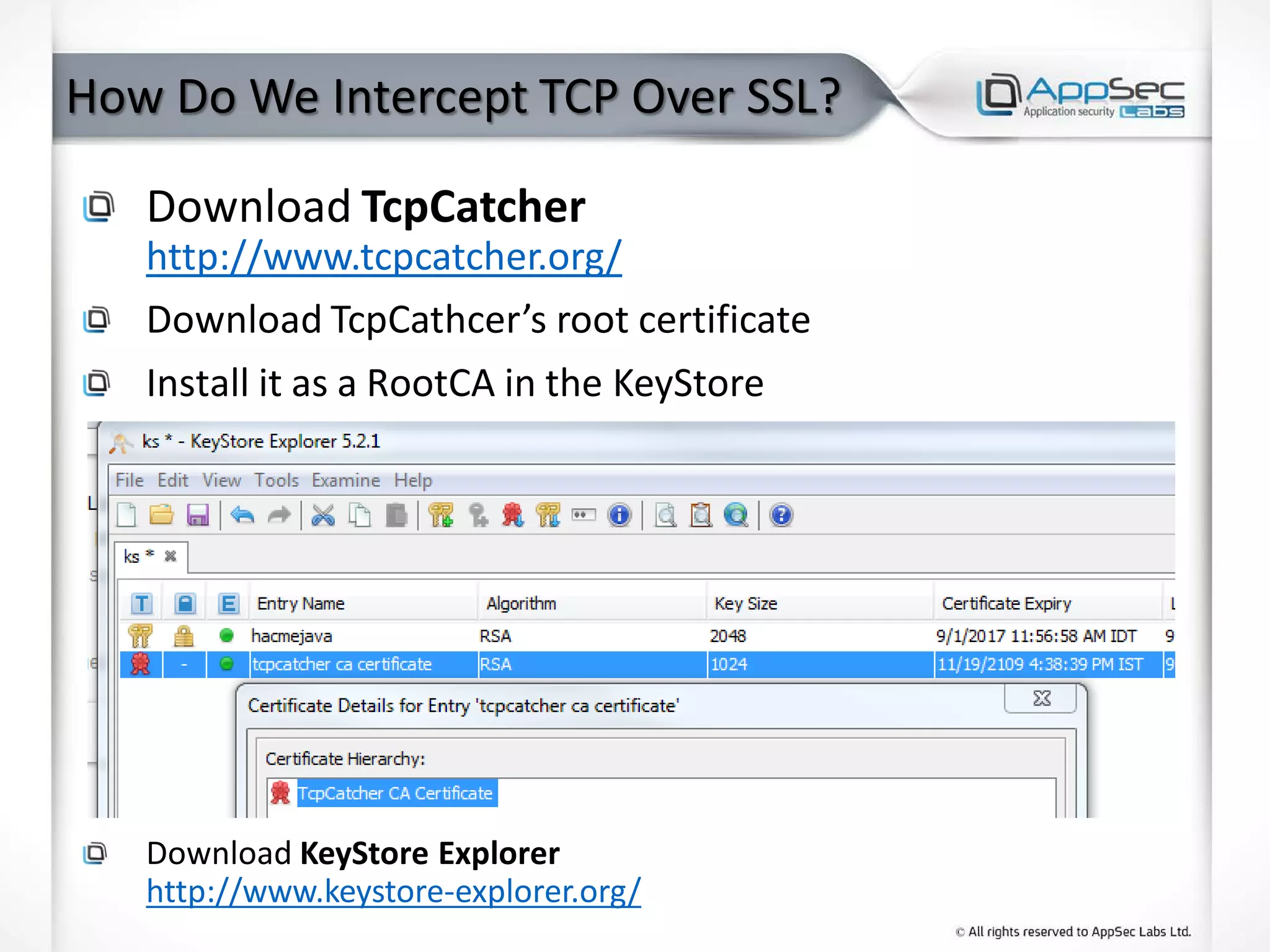This screenshot has height=952, width=1270.
Task: Click the Examine File magnifier icon
Action: tap(666, 515)
